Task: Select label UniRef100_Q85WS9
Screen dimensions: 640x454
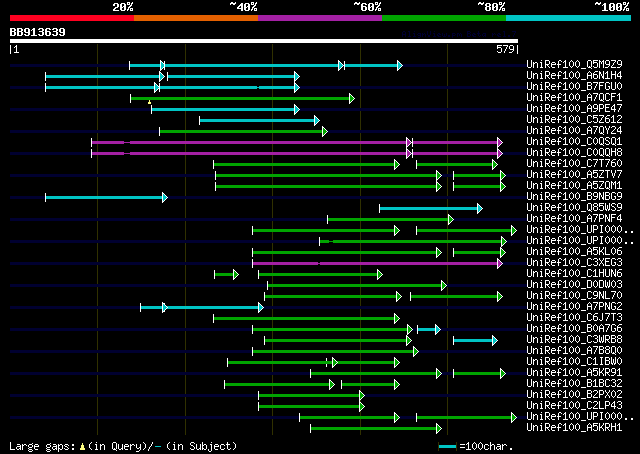Action: pyautogui.click(x=574, y=207)
